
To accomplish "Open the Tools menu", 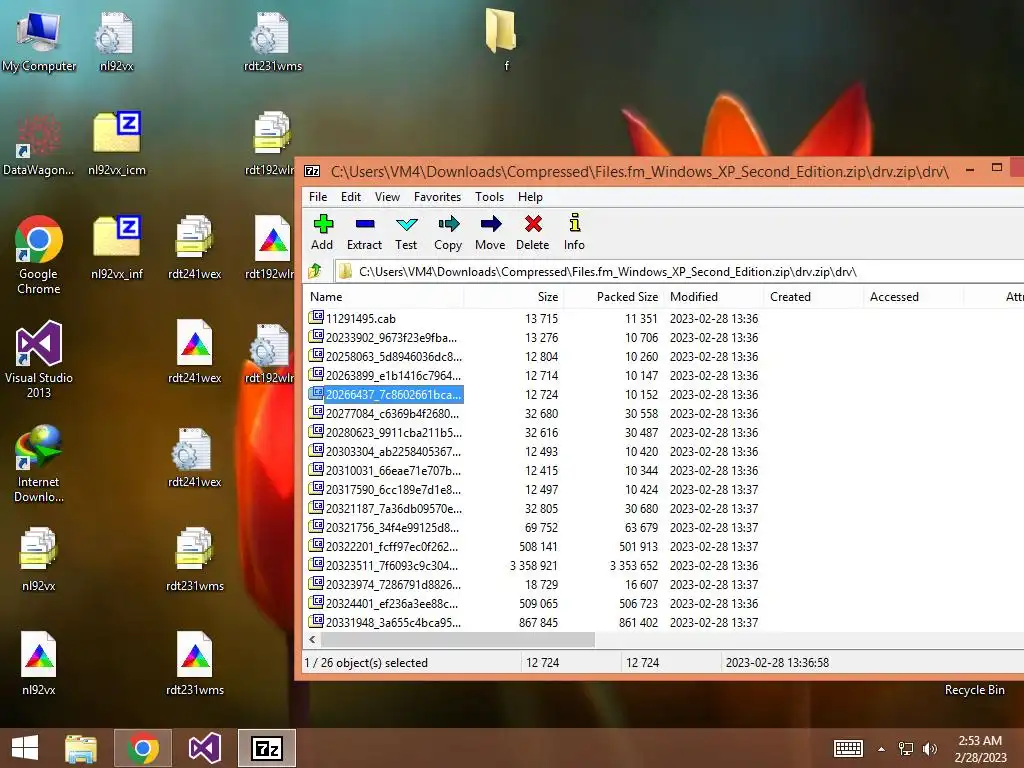I will pos(490,197).
